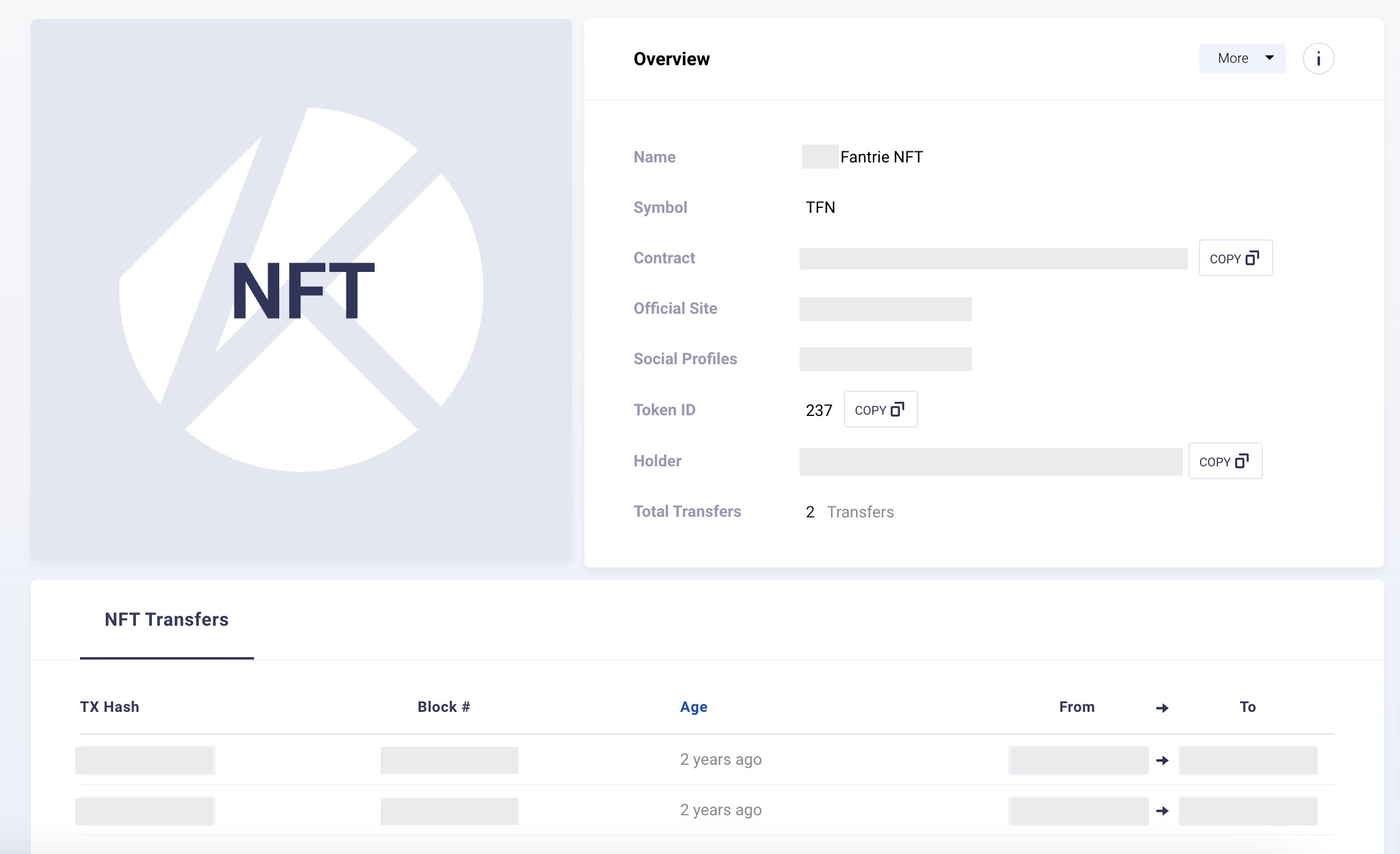Viewport: 1400px width, 854px height.
Task: Open first transfer's block number
Action: pos(449,760)
